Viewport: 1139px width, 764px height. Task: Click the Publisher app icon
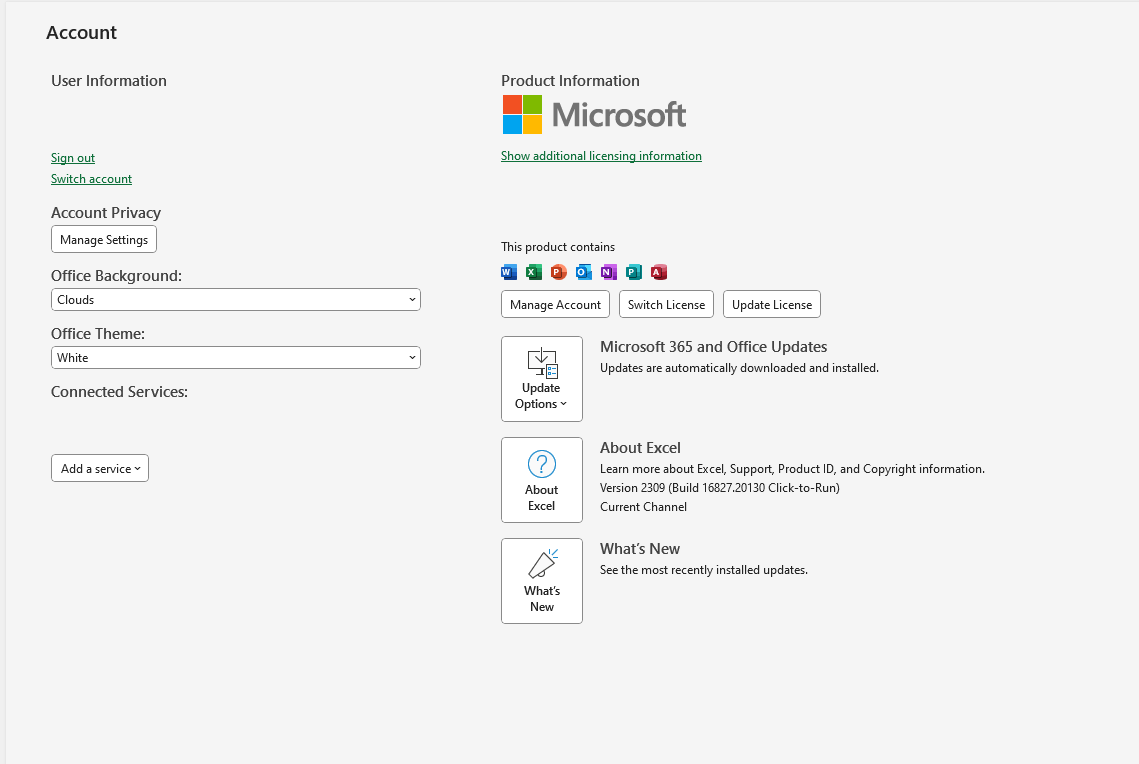click(x=633, y=272)
